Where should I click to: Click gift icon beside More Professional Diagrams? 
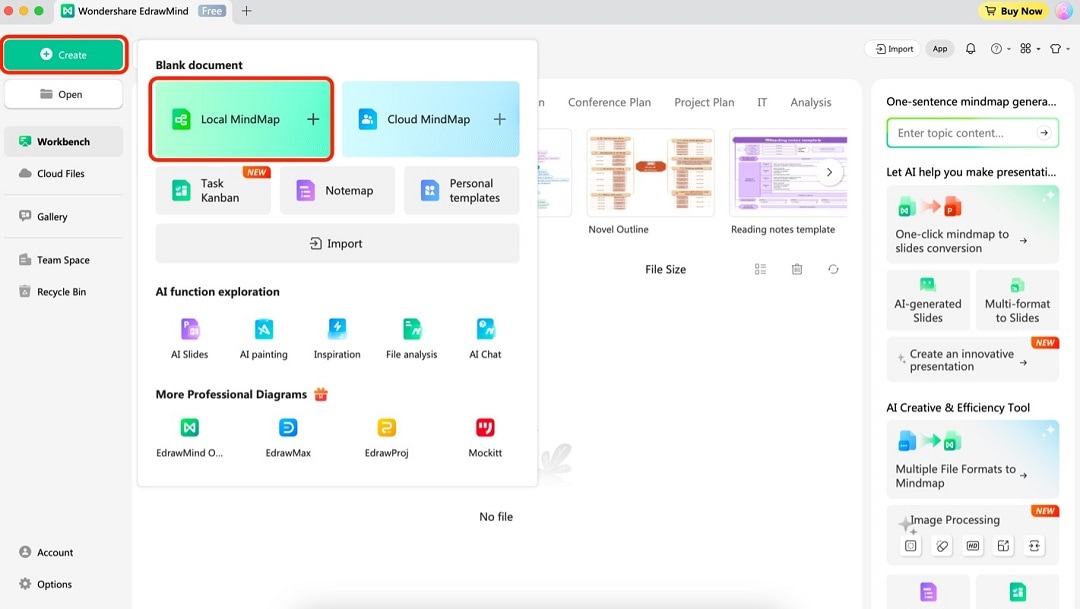point(321,394)
